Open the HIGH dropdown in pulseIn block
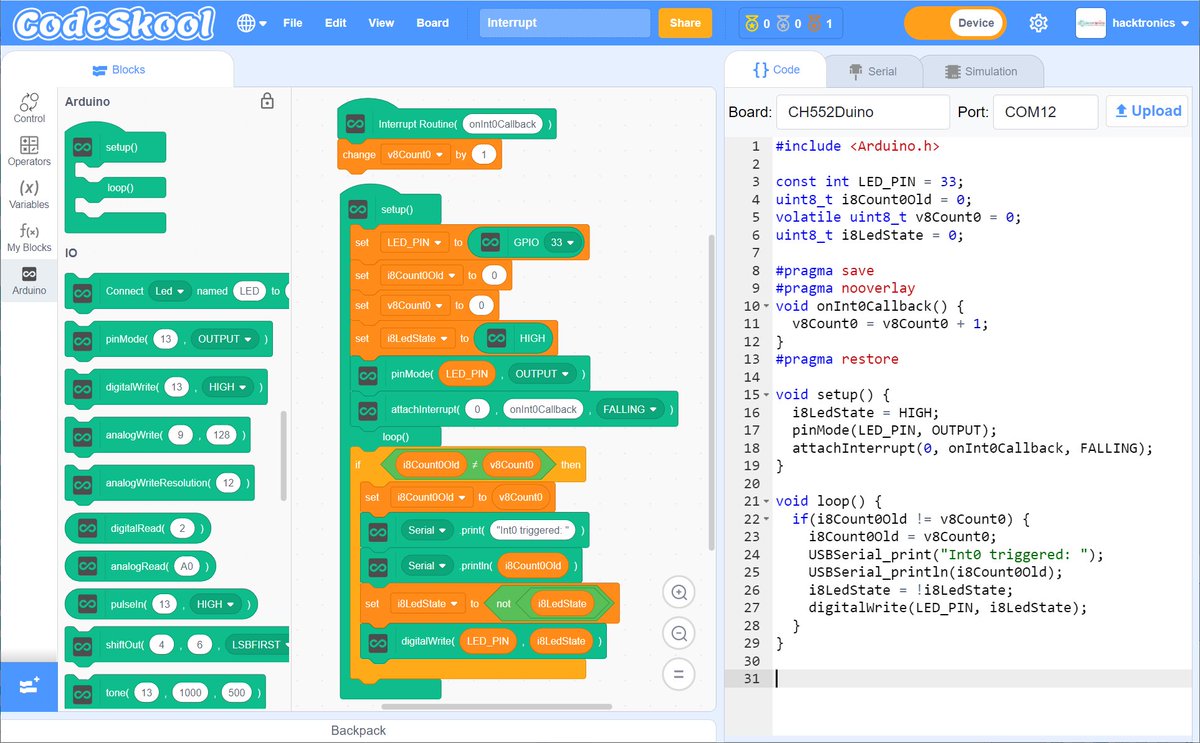 [x=217, y=604]
